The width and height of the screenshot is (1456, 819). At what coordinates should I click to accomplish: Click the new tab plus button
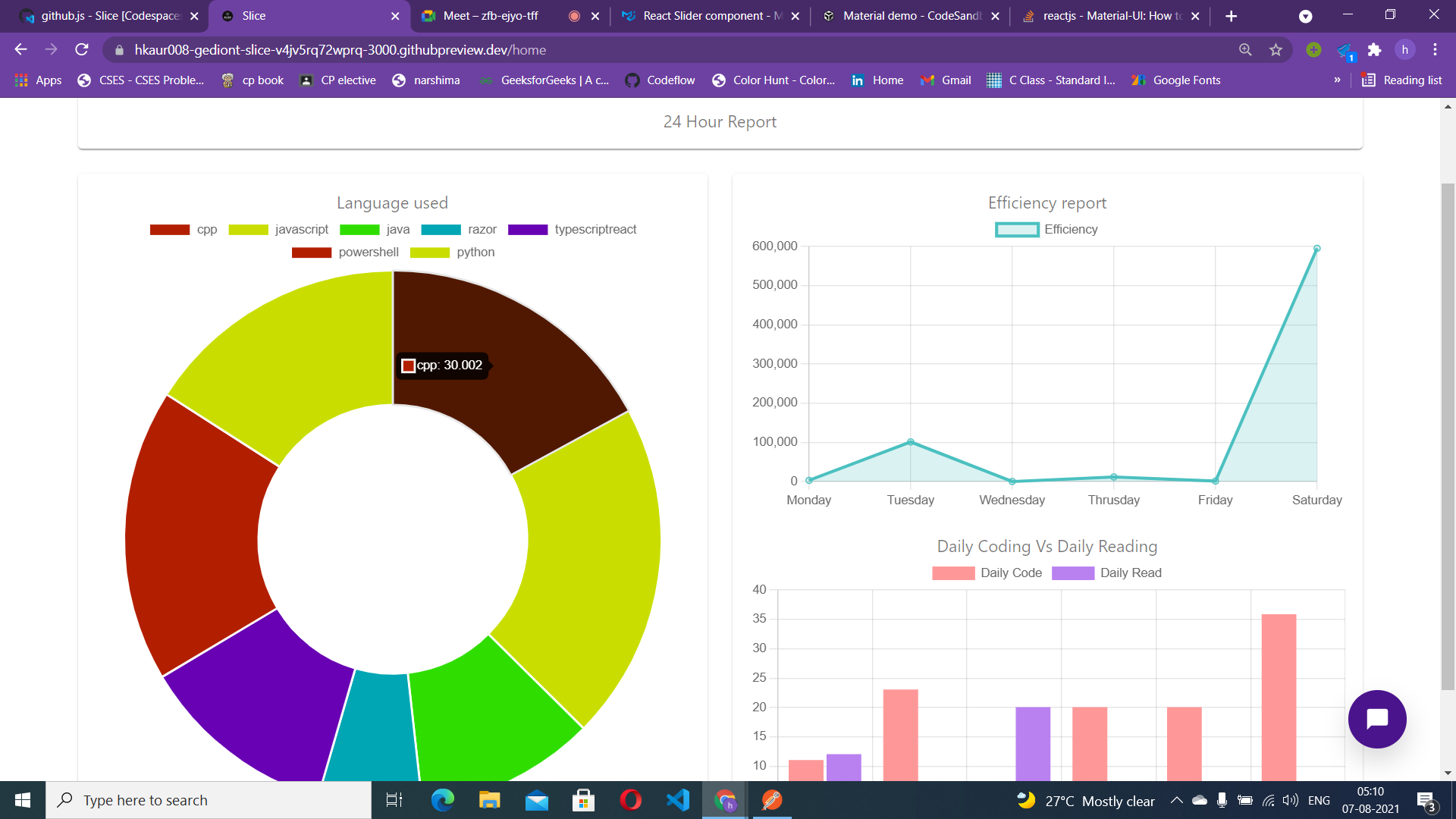click(1232, 16)
